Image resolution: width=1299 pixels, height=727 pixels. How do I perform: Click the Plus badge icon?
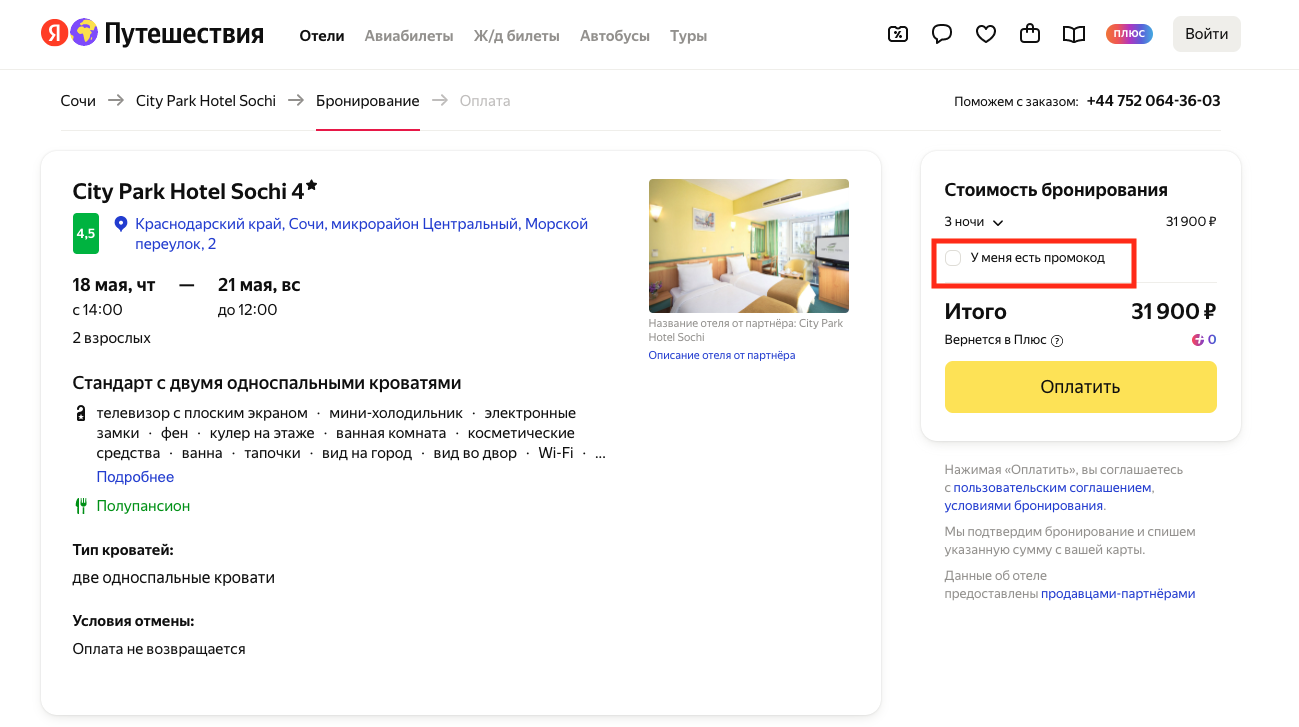click(x=1129, y=35)
